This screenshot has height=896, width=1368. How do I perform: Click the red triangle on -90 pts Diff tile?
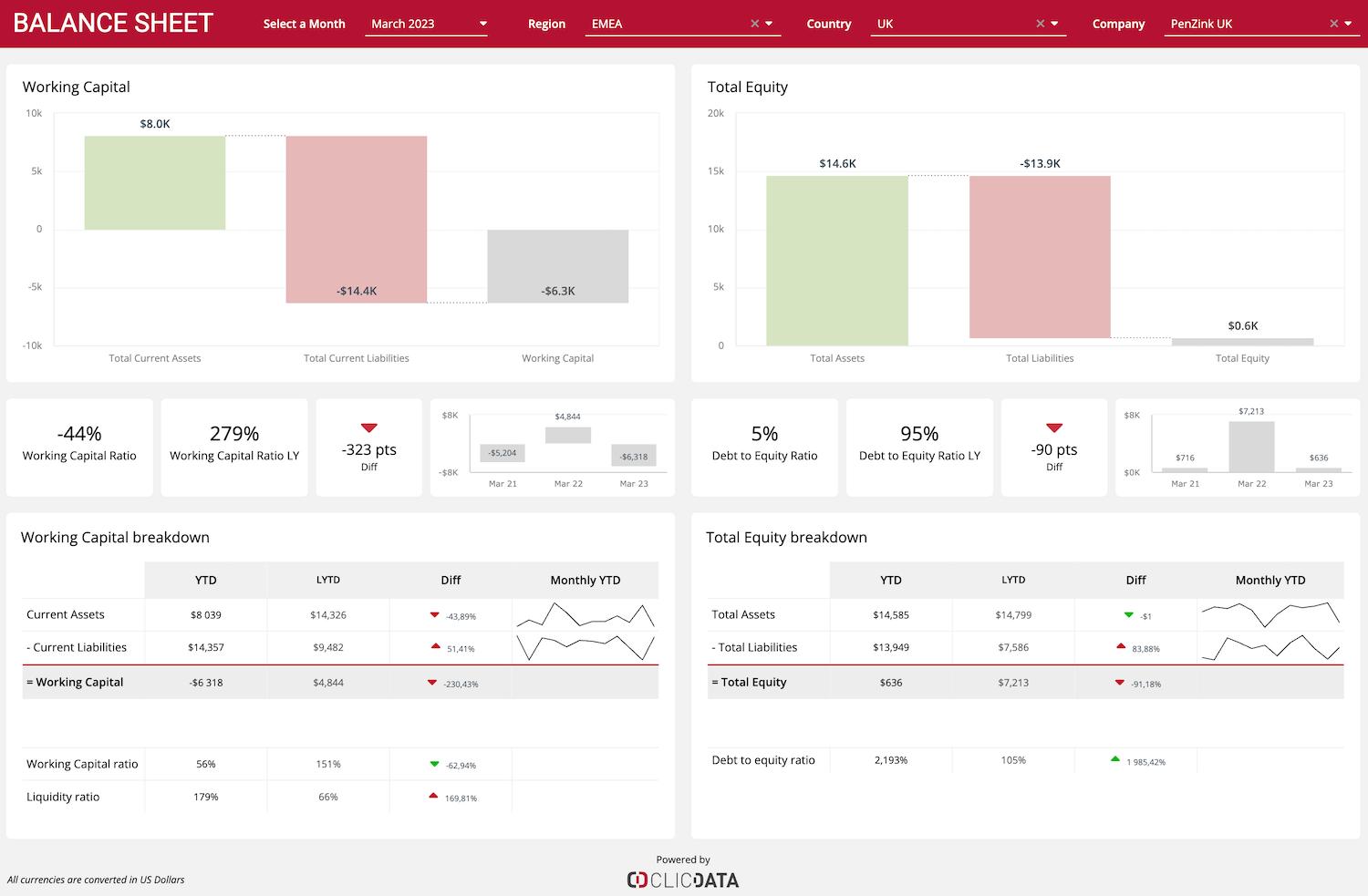(x=1054, y=427)
